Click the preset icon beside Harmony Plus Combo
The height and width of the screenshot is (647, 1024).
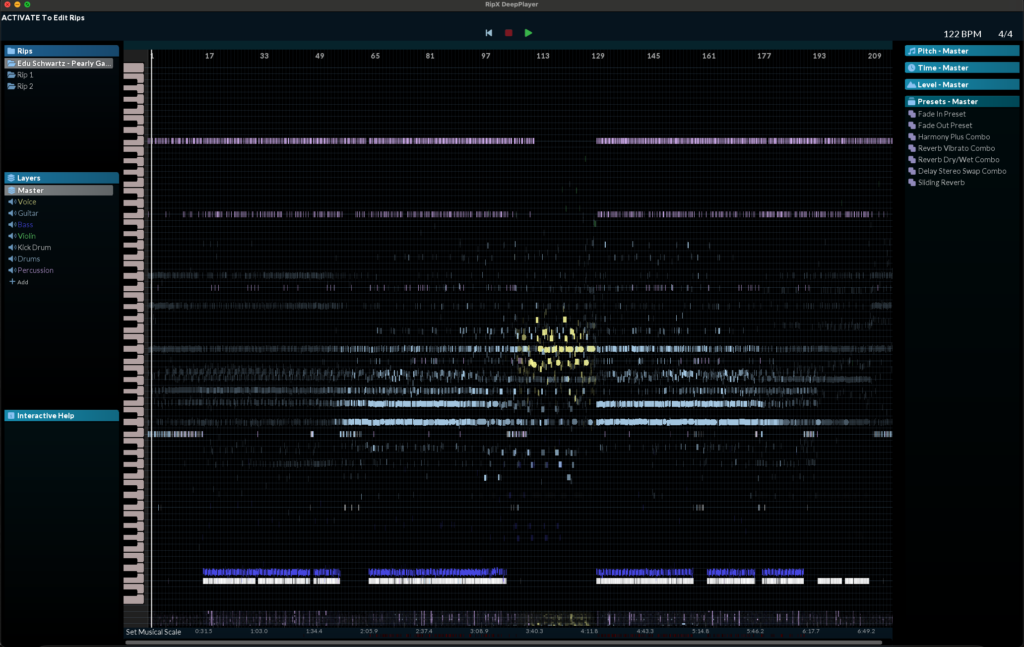tap(912, 136)
